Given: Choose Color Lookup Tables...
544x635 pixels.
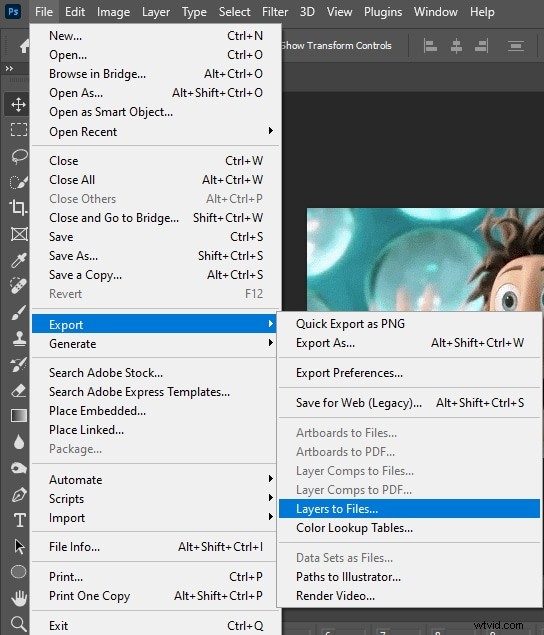Looking at the screenshot, I should pyautogui.click(x=409, y=528).
